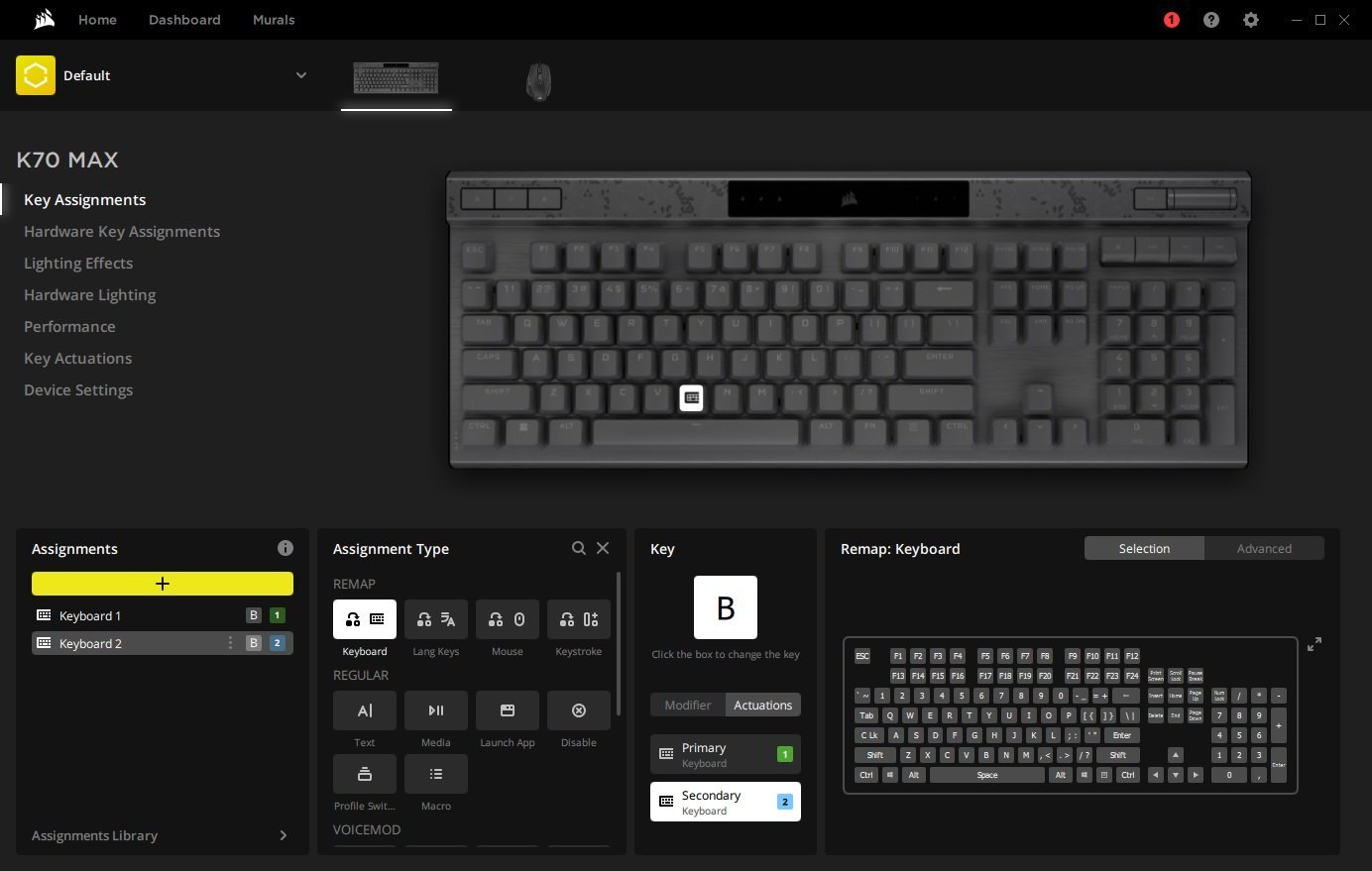Select the mouse device thumbnail
Screen dimensions: 1372x871
[x=538, y=81]
